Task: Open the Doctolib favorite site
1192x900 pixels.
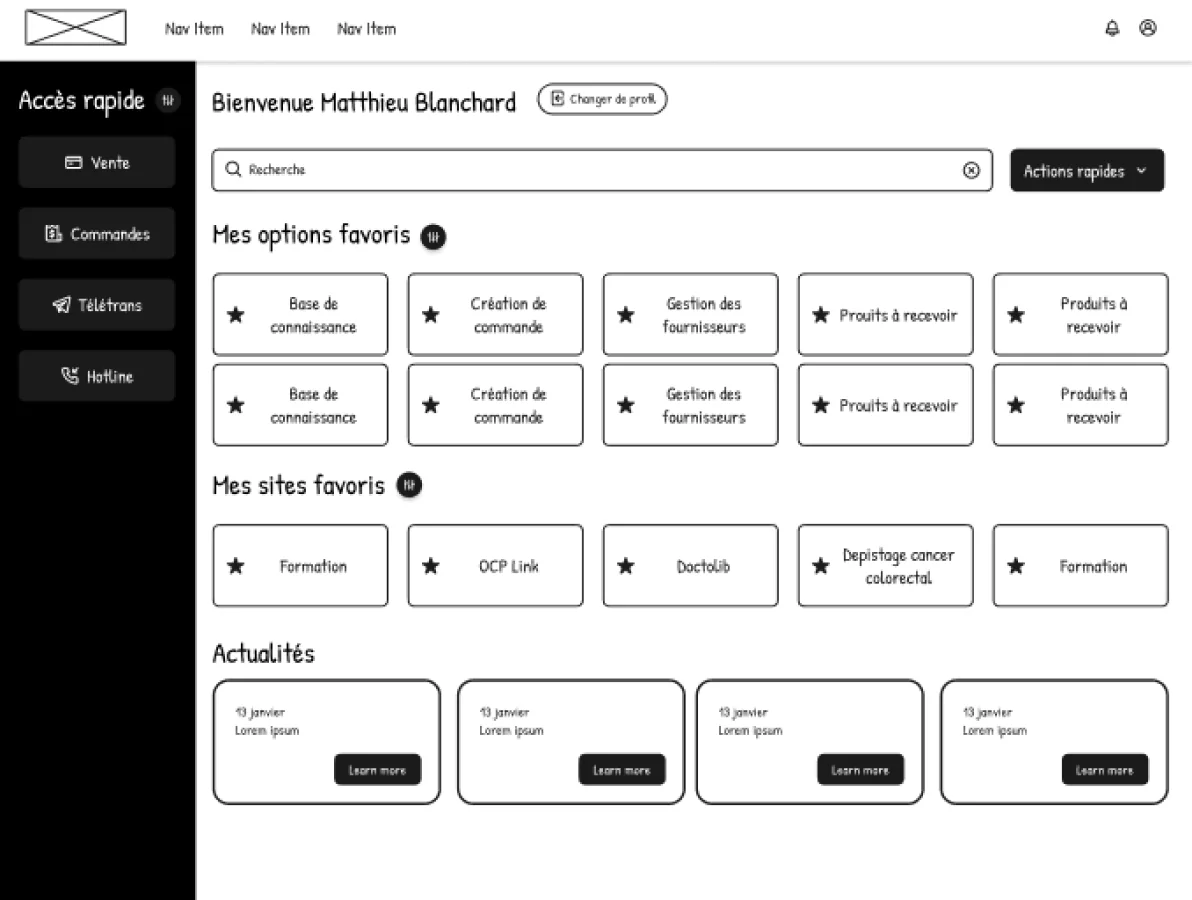Action: (x=690, y=566)
